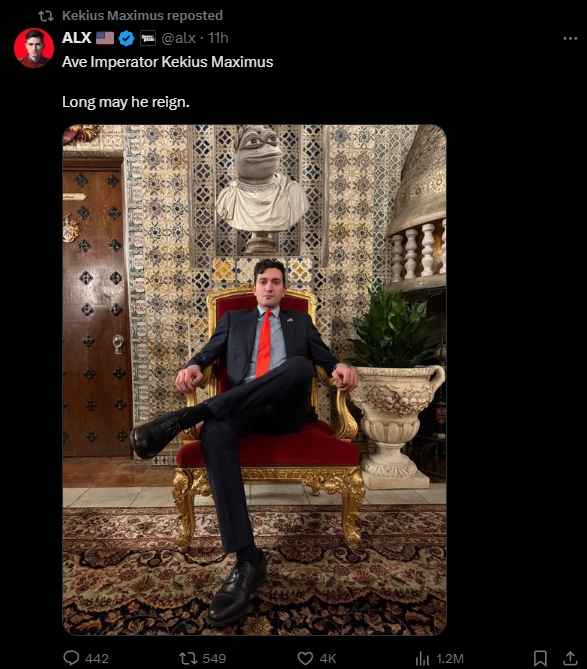Click the 442 replies count

coord(97,658)
